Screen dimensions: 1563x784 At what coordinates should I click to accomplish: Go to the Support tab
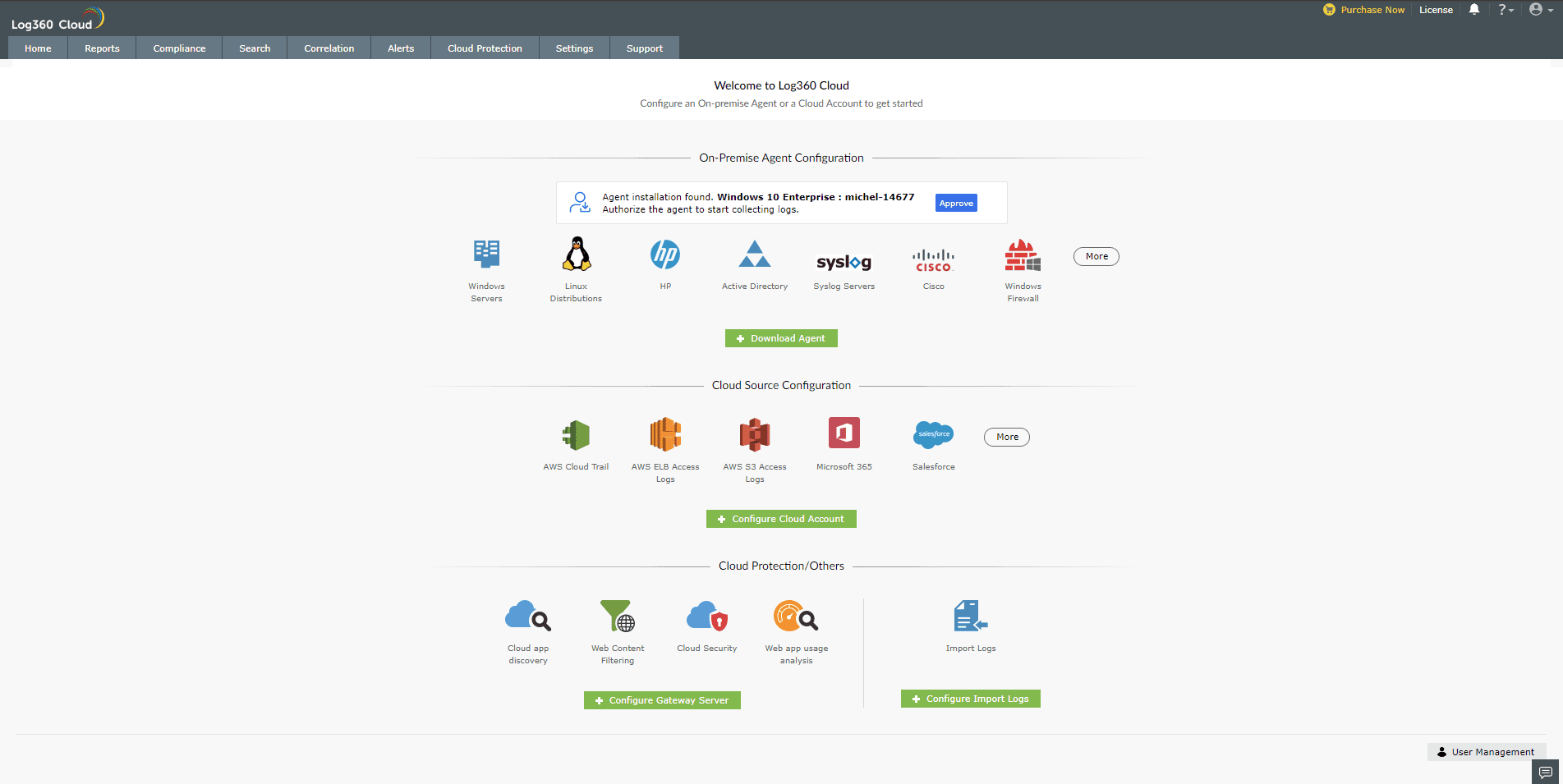645,48
